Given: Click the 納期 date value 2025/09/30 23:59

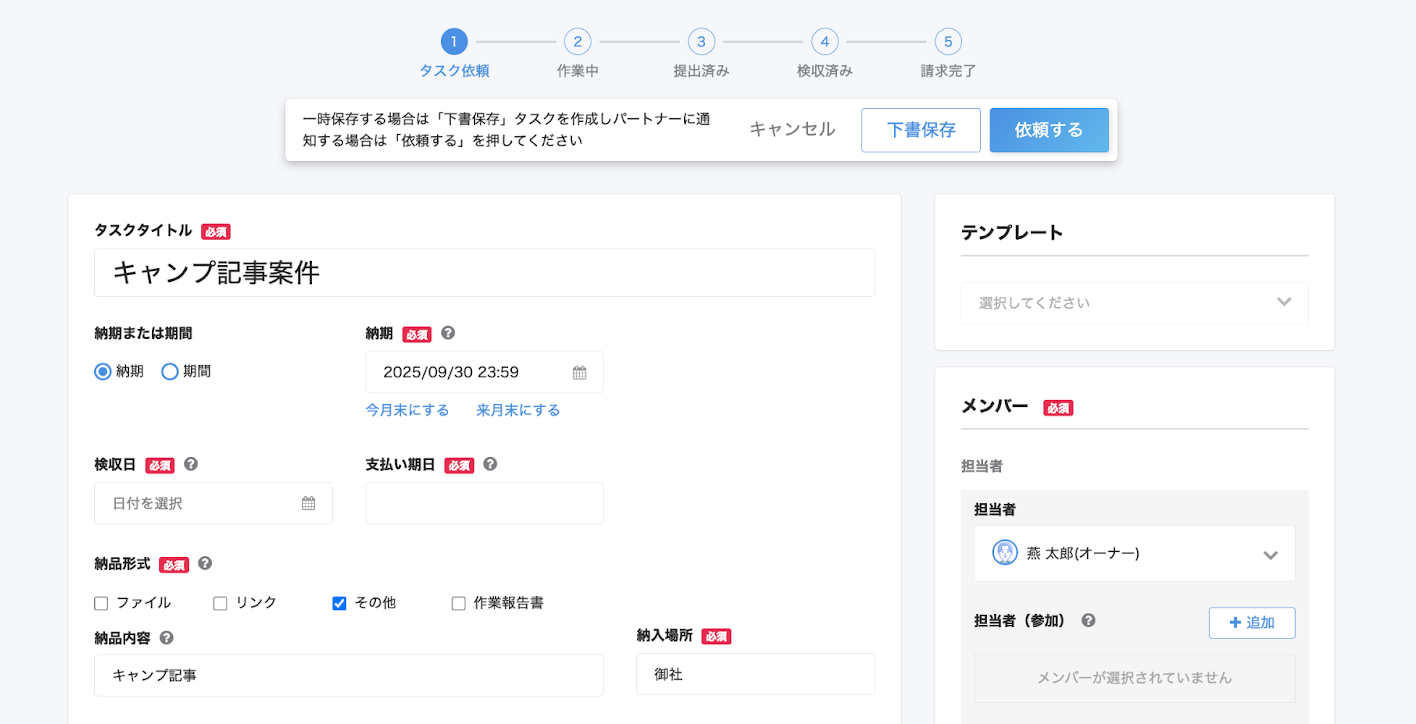Looking at the screenshot, I should point(451,372).
